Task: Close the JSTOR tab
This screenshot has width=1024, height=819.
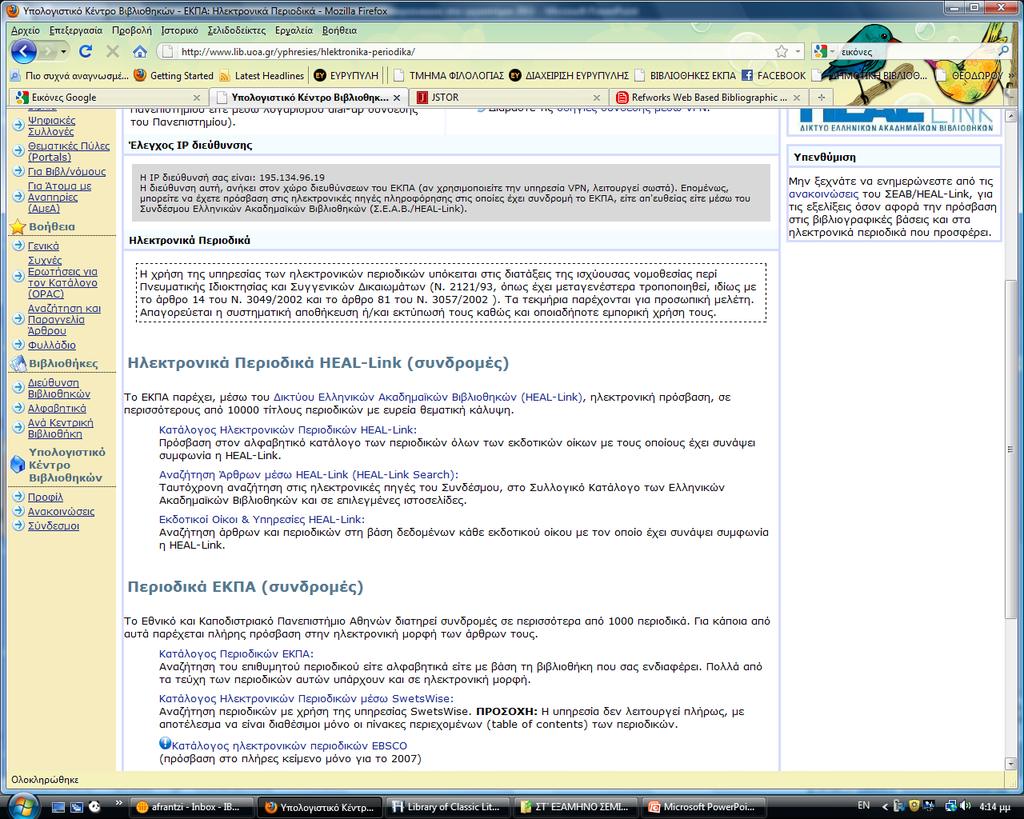Action: (596, 97)
